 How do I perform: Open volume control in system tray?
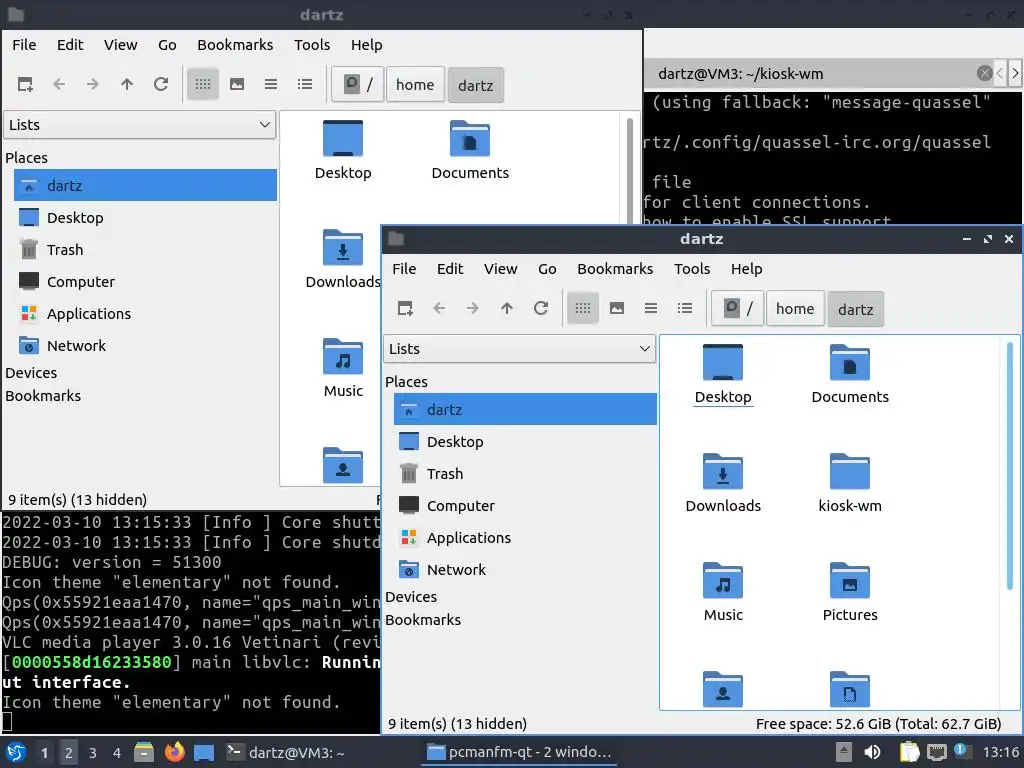pos(872,752)
